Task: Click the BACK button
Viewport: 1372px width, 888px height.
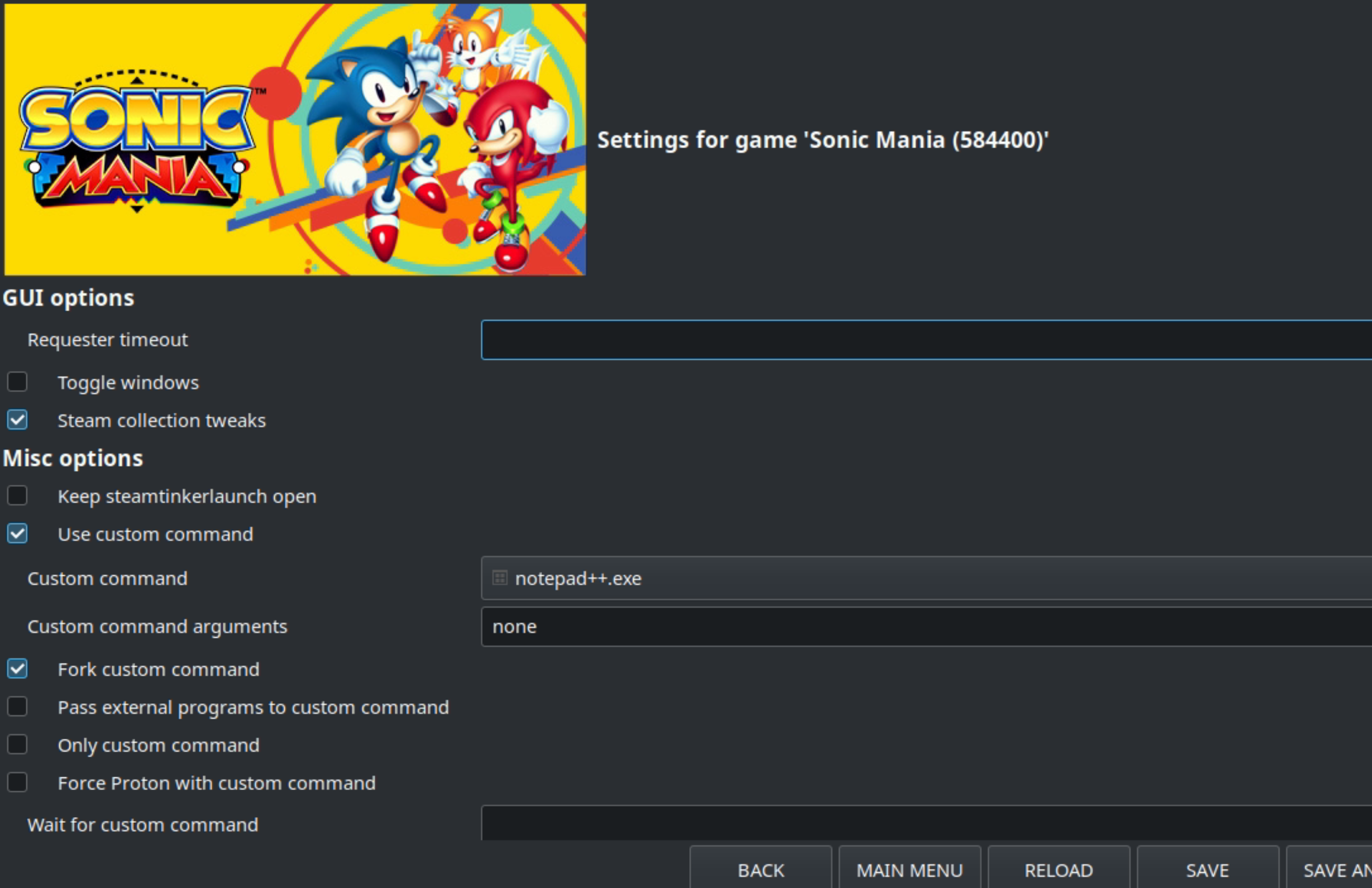Action: 760,869
